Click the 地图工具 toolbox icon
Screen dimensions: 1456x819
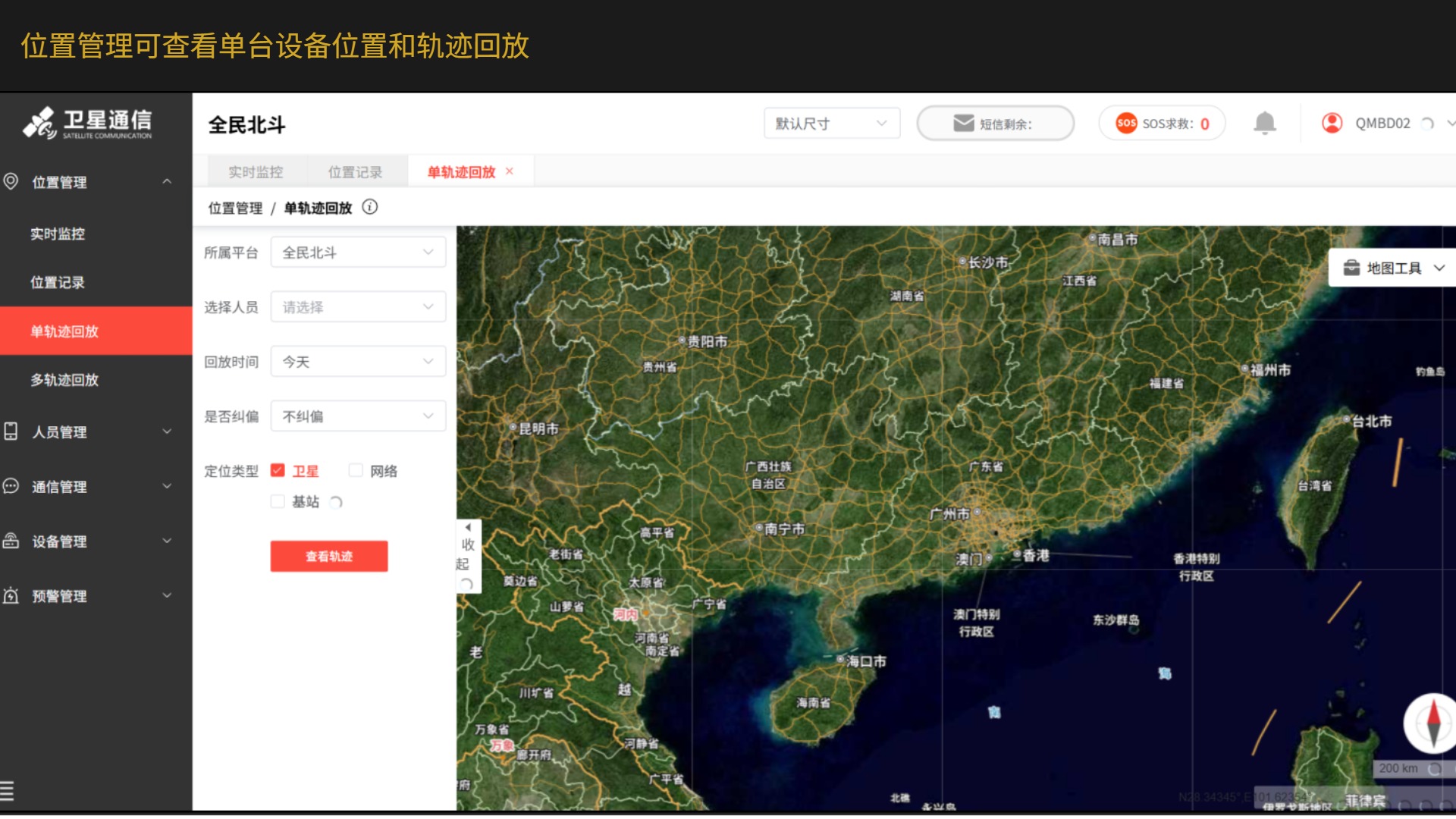[1351, 268]
